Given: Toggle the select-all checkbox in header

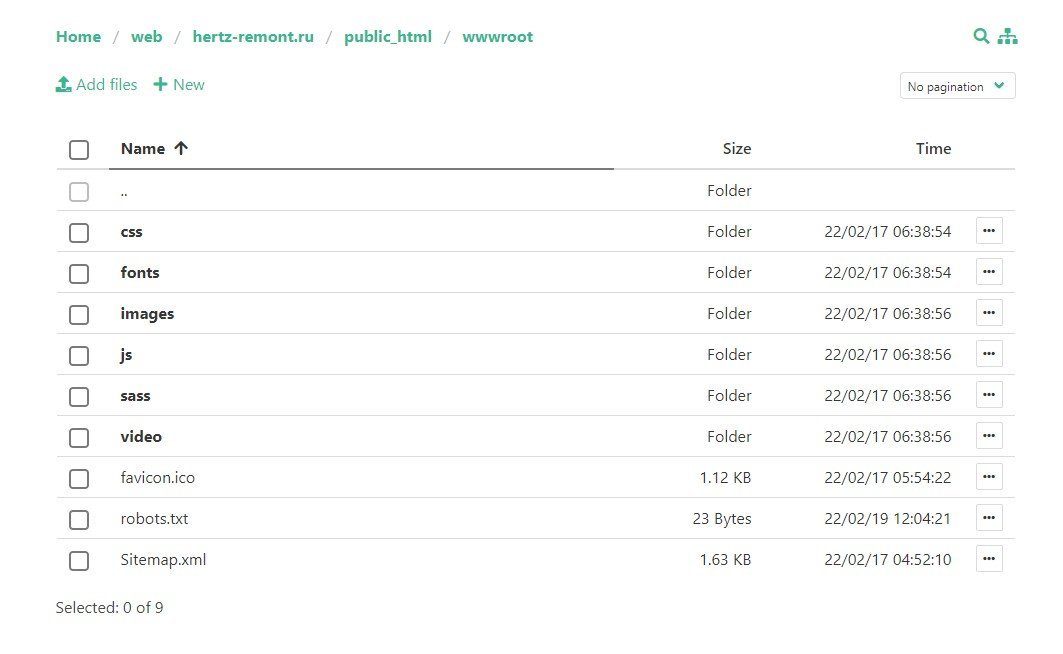Looking at the screenshot, I should point(79,150).
